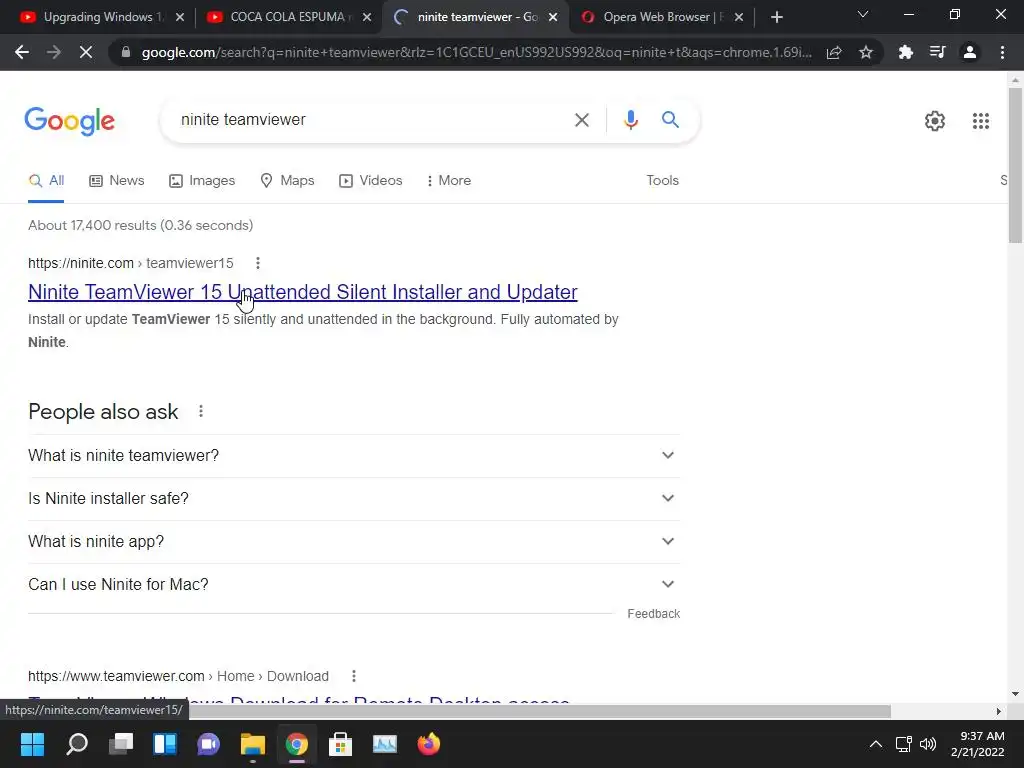1024x768 pixels.
Task: Click the horizontal scrollbar thumb
Action: 539,711
